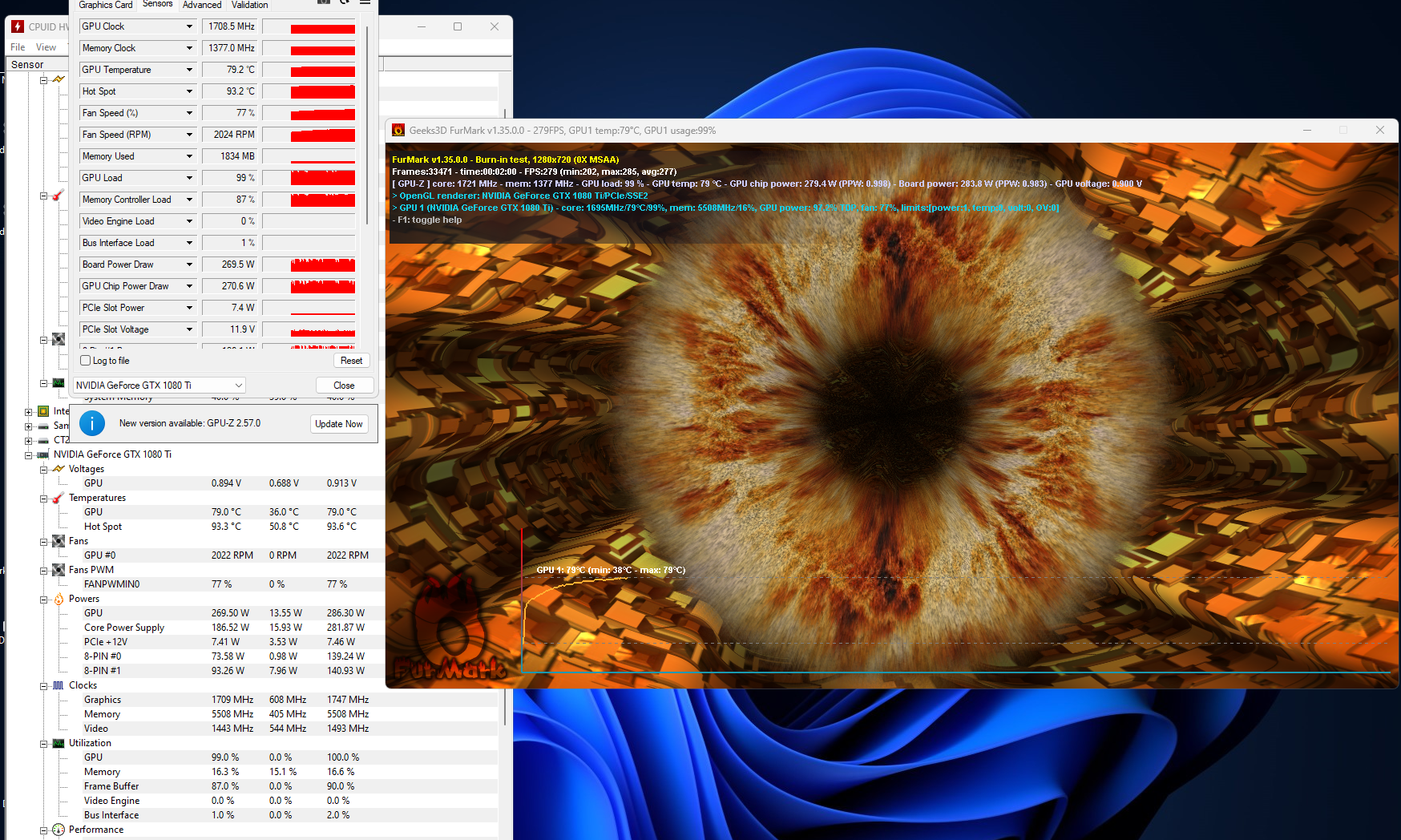Collapse the NVIDIA GeForce GTX 1080 Ti tree node
The height and width of the screenshot is (840, 1401).
tap(29, 454)
